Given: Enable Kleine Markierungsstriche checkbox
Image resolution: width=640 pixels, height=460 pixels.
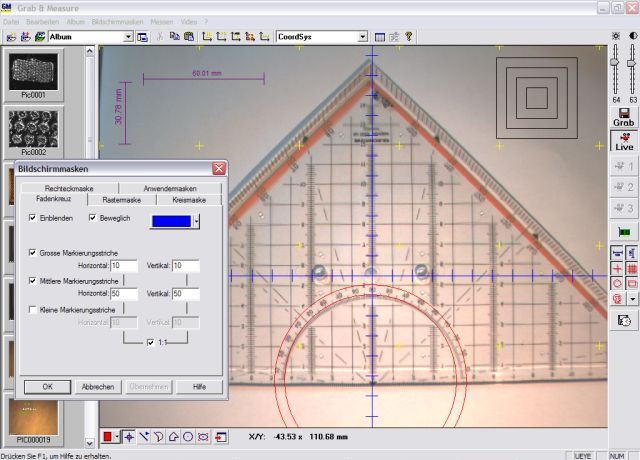Looking at the screenshot, I should (33, 310).
